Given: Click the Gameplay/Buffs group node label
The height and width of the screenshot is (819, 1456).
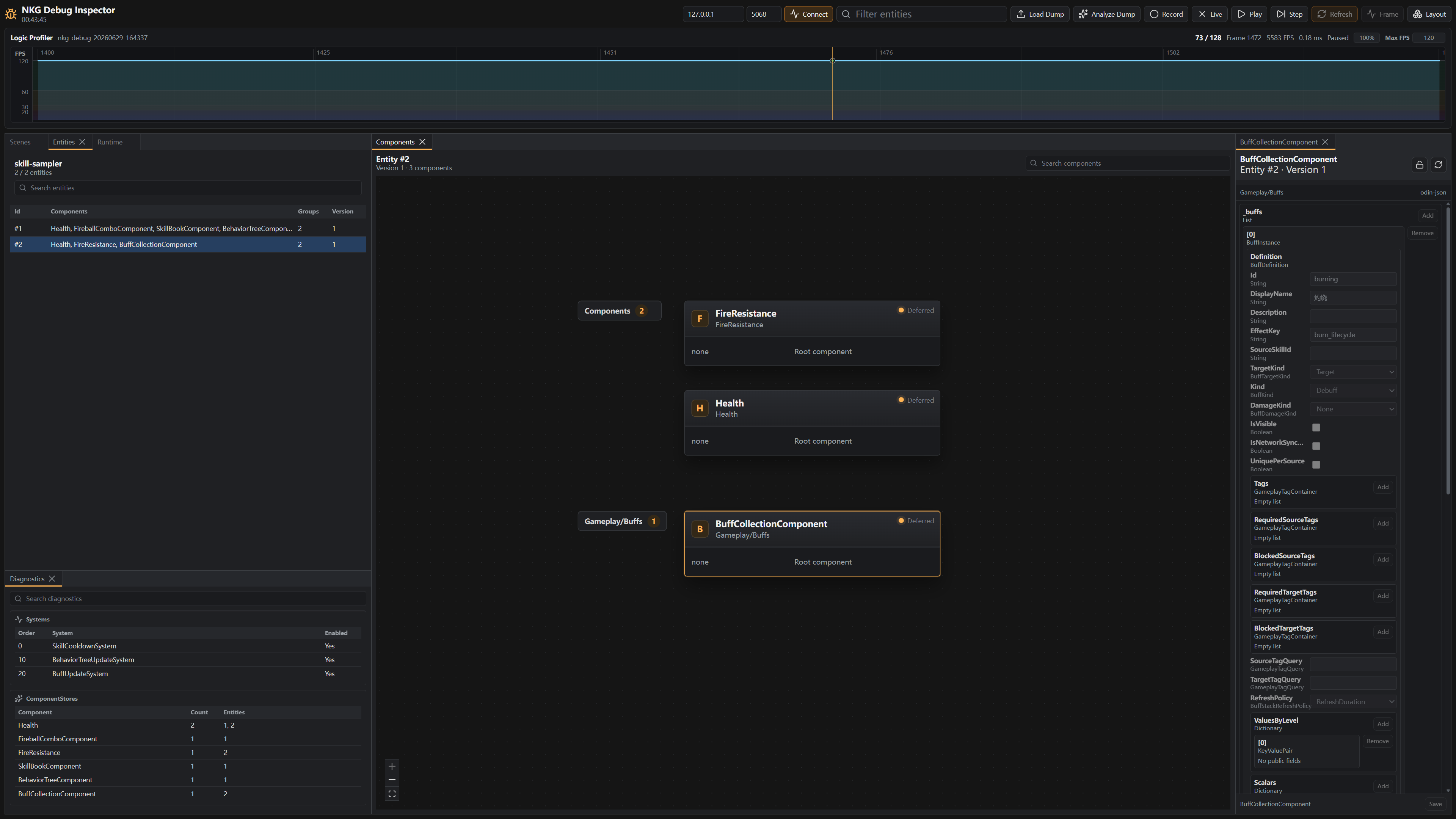Looking at the screenshot, I should (622, 521).
